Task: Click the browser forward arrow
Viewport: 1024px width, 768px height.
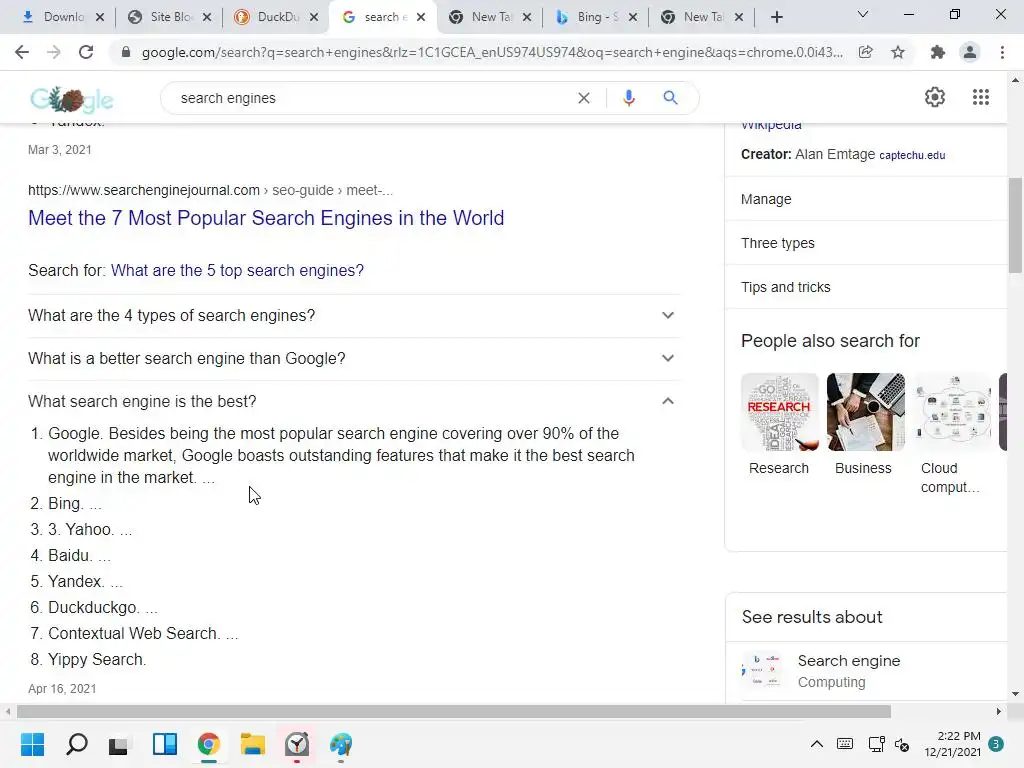Action: click(54, 52)
